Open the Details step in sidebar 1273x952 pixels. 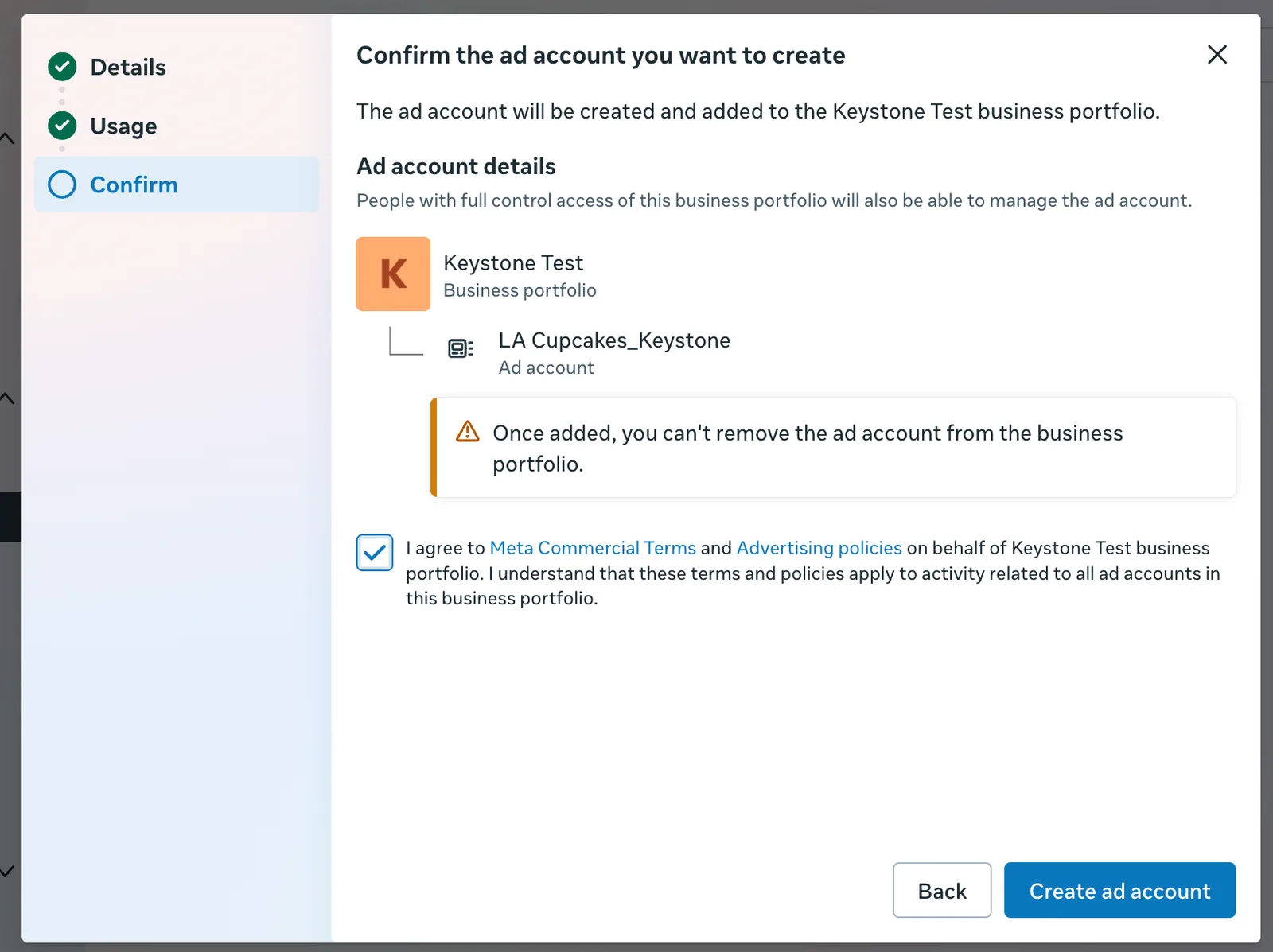(x=127, y=68)
